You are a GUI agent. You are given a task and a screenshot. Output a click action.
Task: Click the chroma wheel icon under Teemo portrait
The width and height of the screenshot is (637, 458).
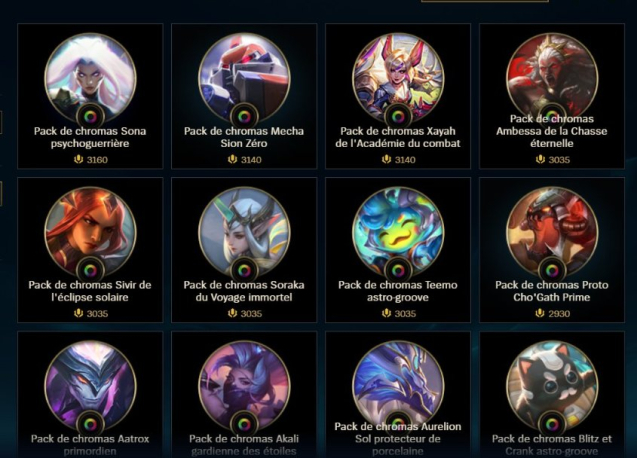[398, 271]
